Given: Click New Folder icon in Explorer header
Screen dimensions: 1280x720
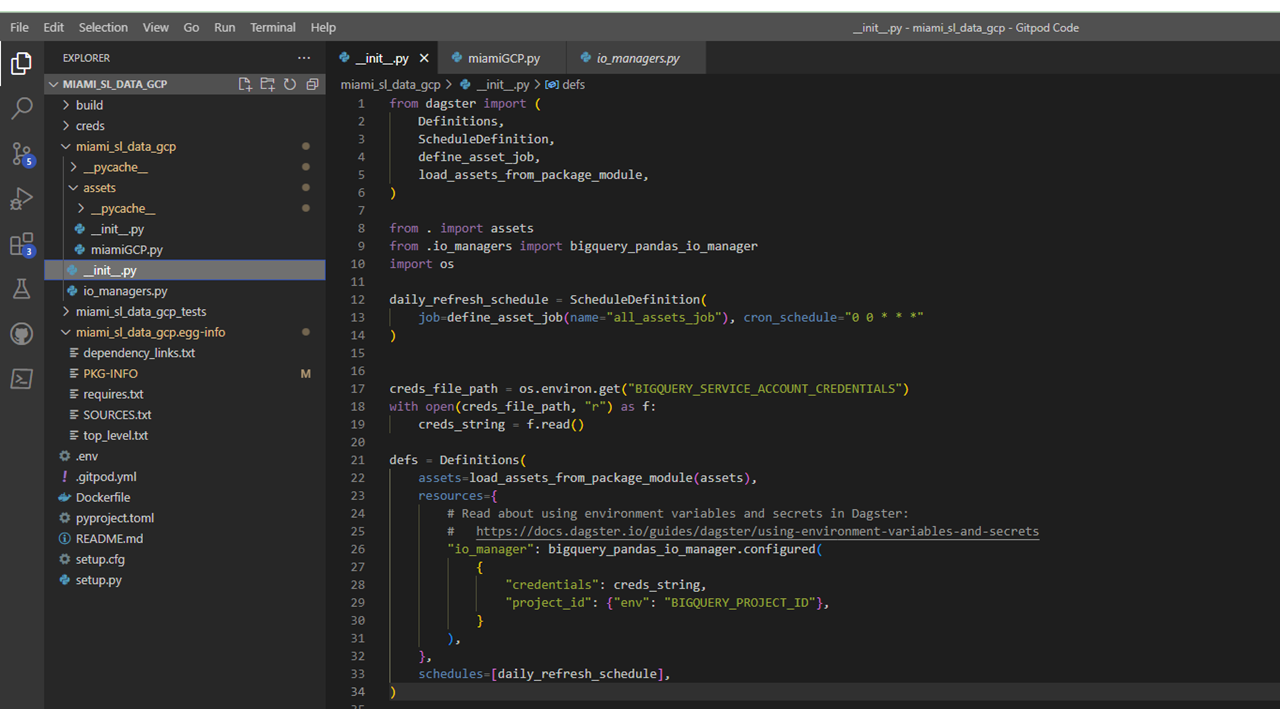Looking at the screenshot, I should (267, 84).
